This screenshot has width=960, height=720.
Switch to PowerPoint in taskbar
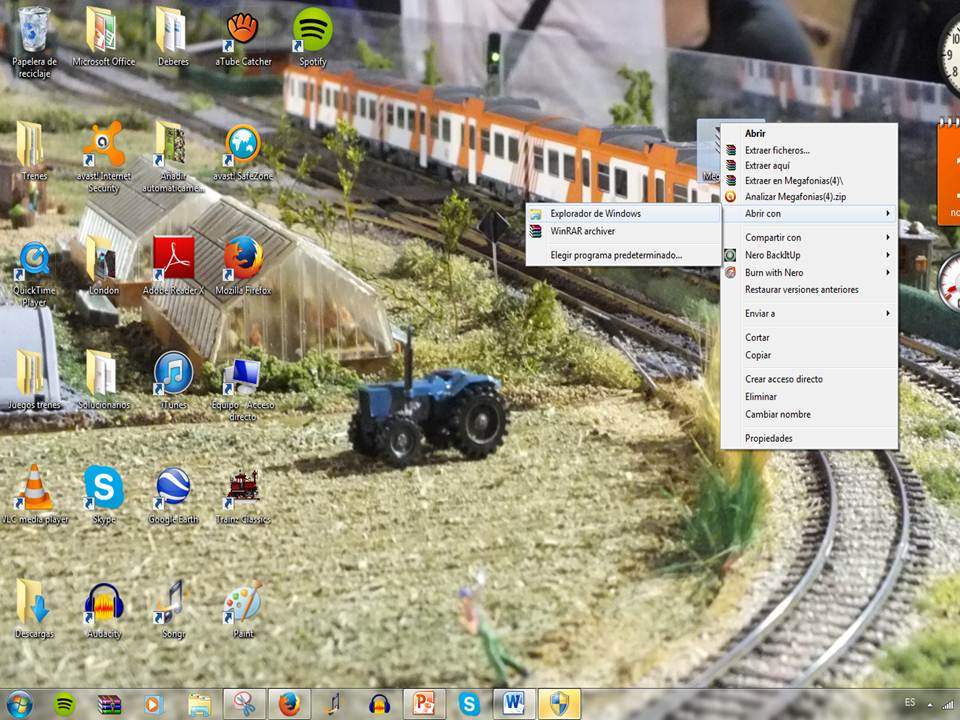pyautogui.click(x=424, y=704)
